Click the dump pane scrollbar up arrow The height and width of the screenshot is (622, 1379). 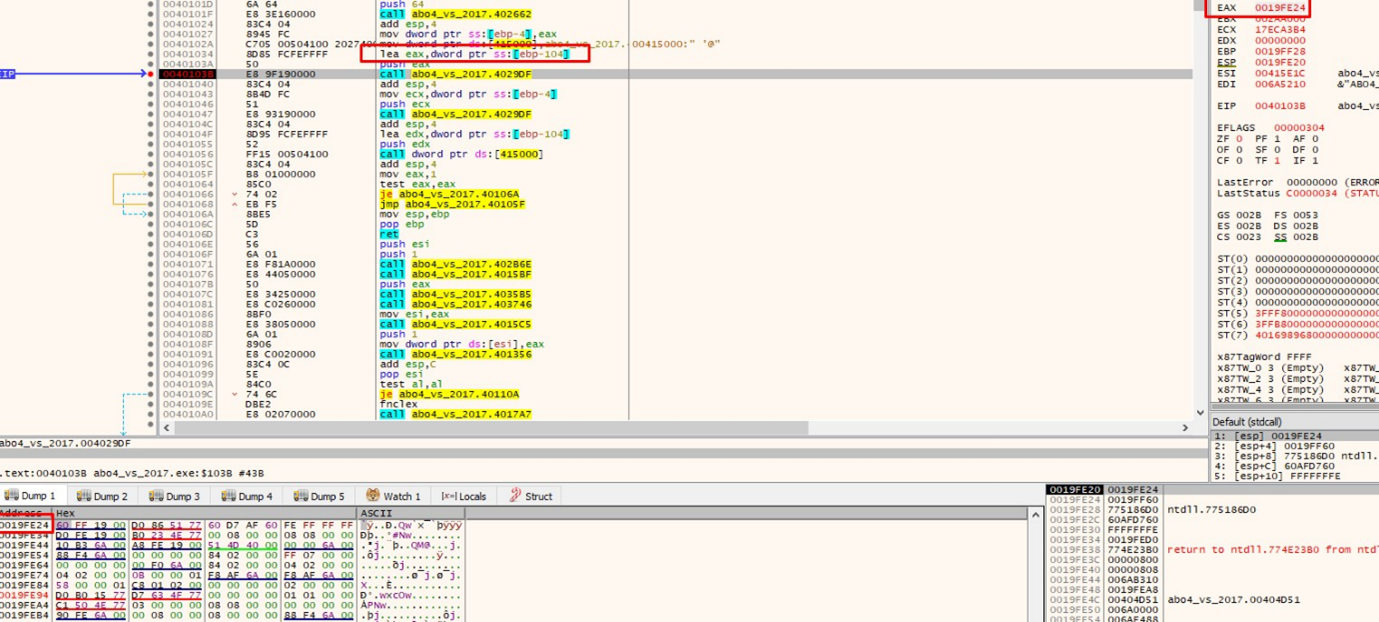[1036, 514]
